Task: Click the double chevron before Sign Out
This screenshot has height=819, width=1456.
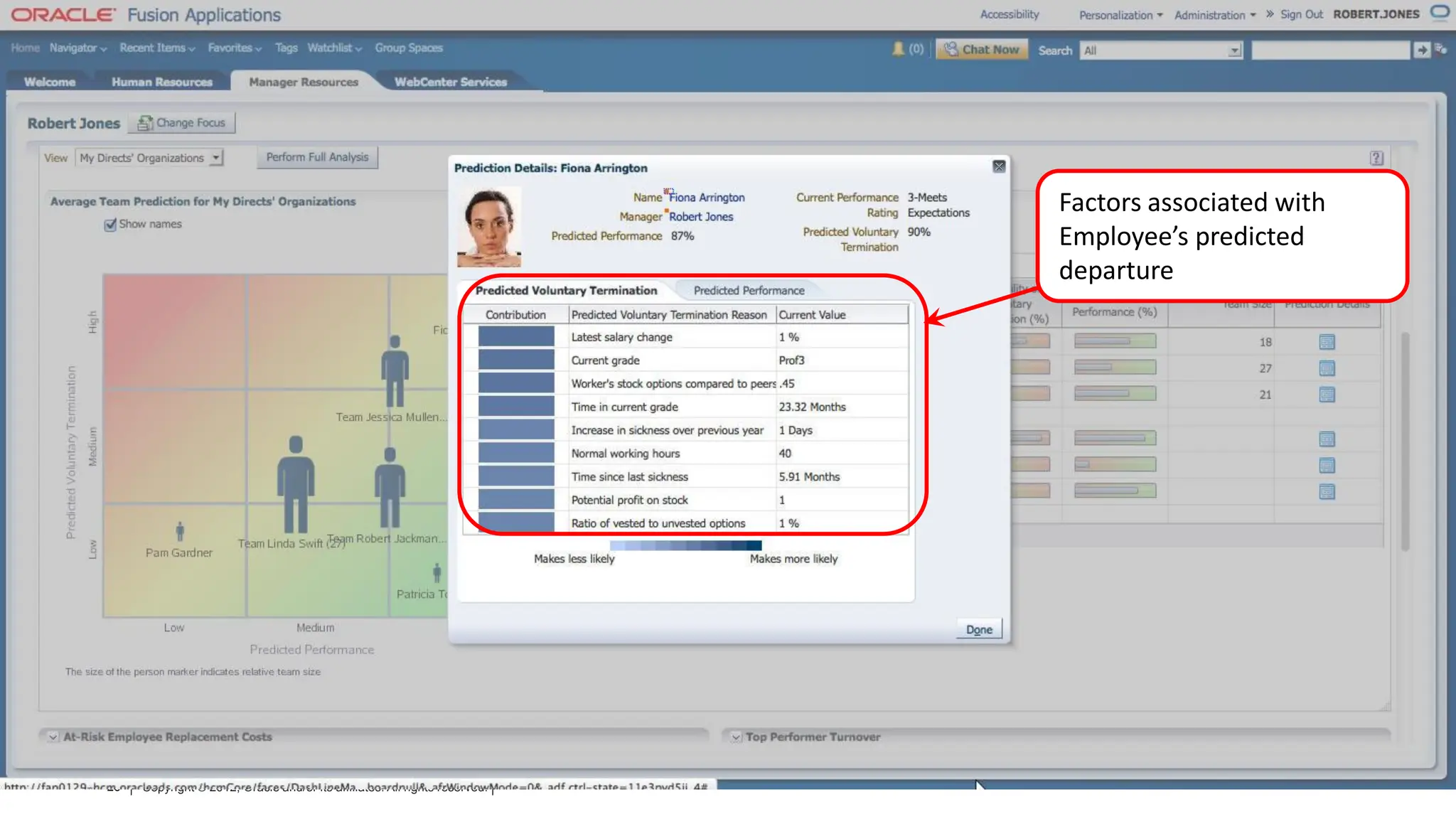Action: tap(1270, 14)
